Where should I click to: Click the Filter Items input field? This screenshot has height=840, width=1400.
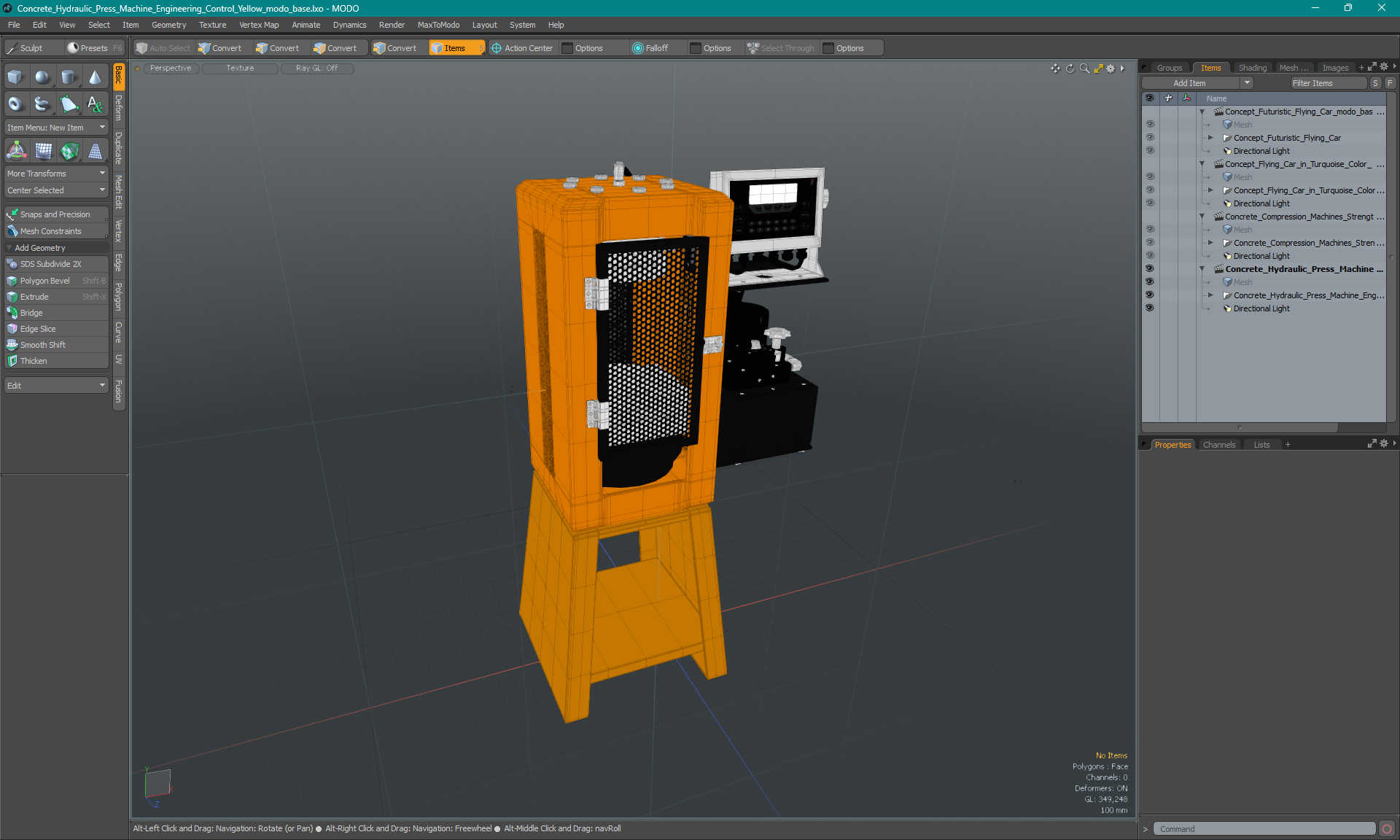[x=1327, y=83]
